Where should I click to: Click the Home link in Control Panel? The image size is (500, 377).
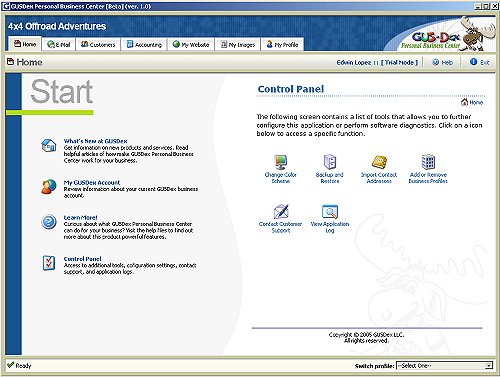476,103
